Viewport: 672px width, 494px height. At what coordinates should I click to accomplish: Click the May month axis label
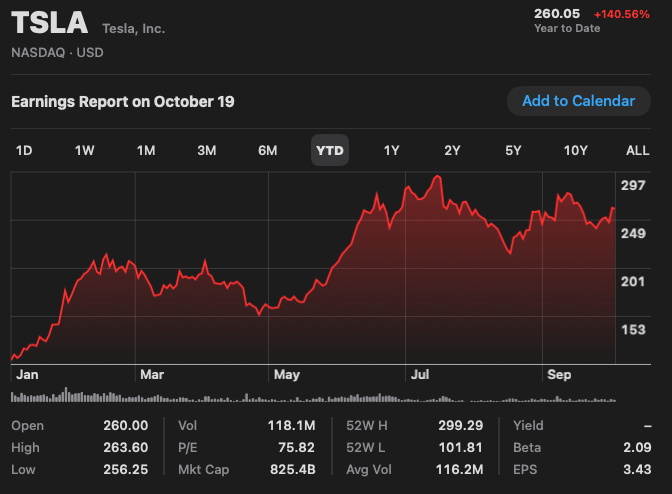point(287,374)
